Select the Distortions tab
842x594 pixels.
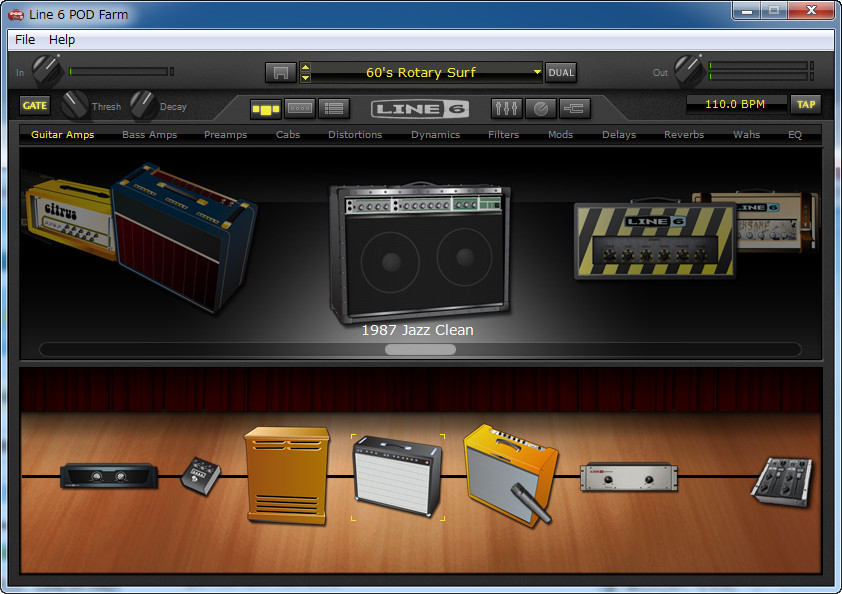[355, 135]
